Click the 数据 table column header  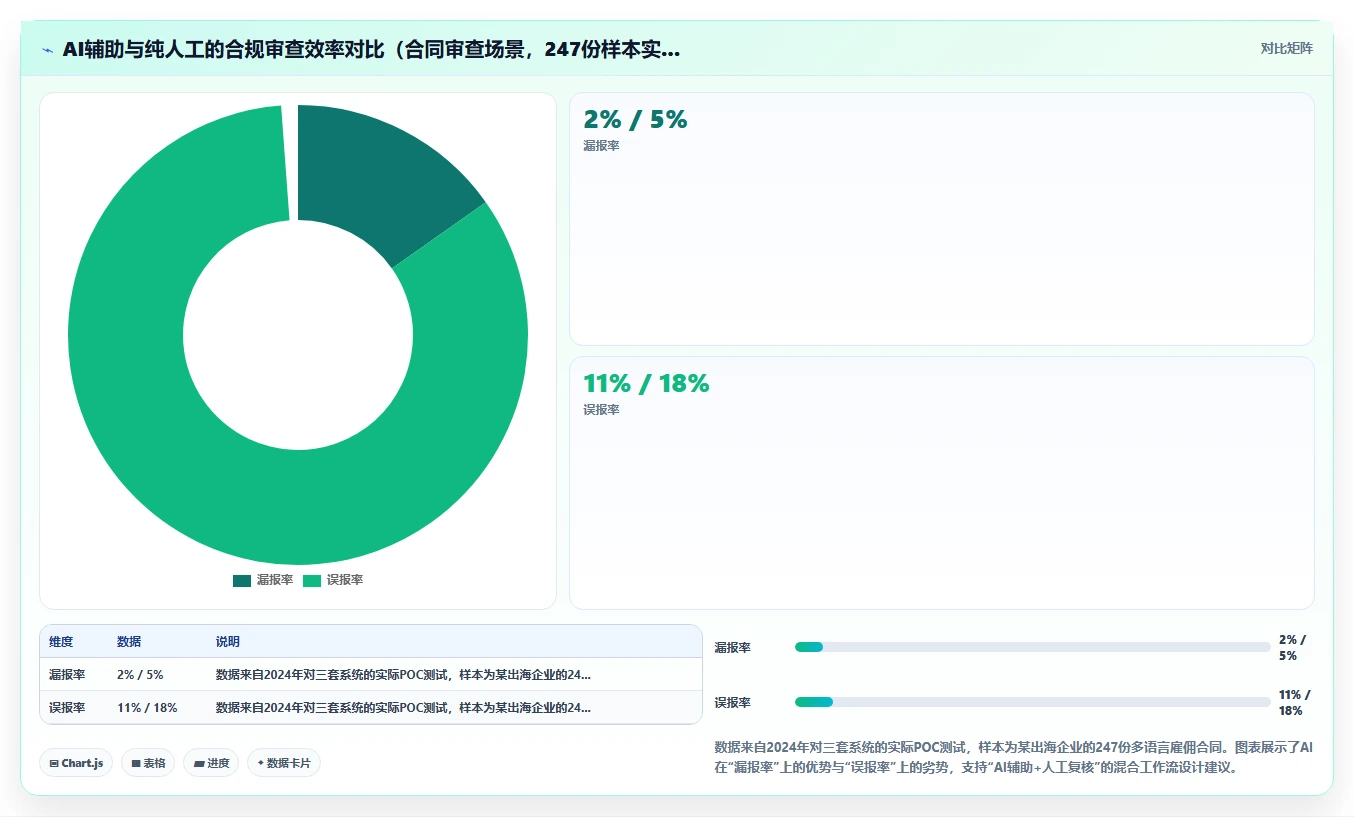click(129, 642)
